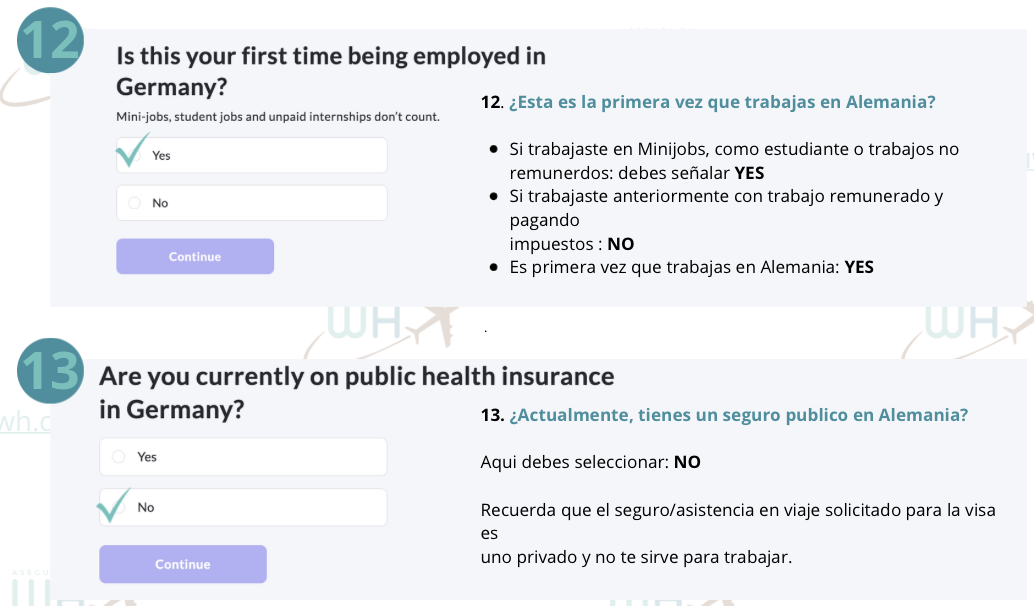1034x606 pixels.
Task: Click the bullet 'Es primera vez que trabajas en Alemania'
Action: [x=691, y=267]
